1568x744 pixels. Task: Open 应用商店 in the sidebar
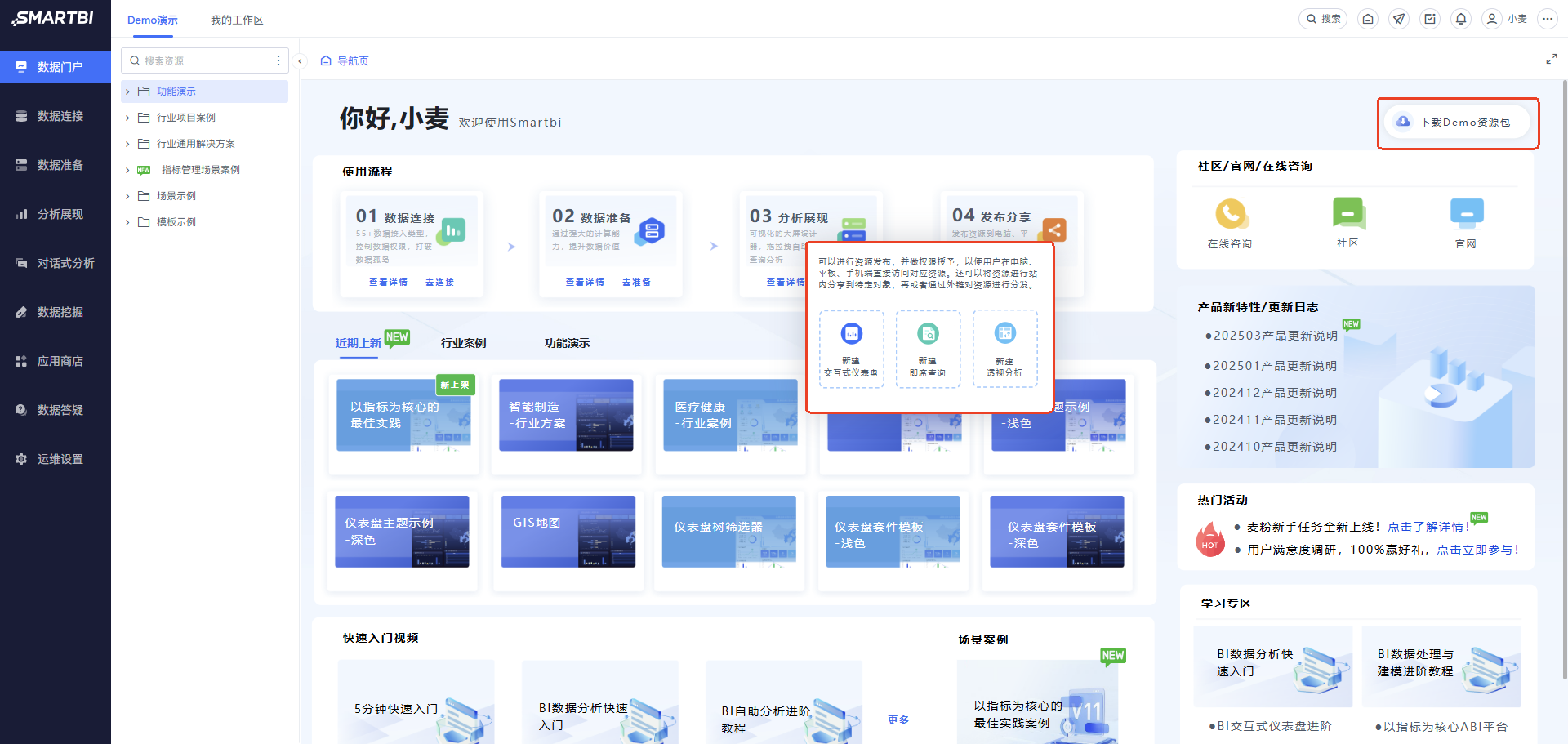56,361
